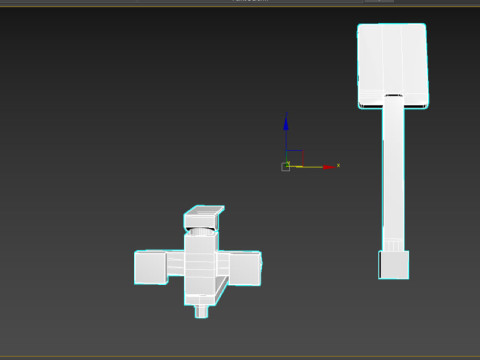Grab the red X axis gizmo arrow
480x360 pixels.
click(329, 167)
